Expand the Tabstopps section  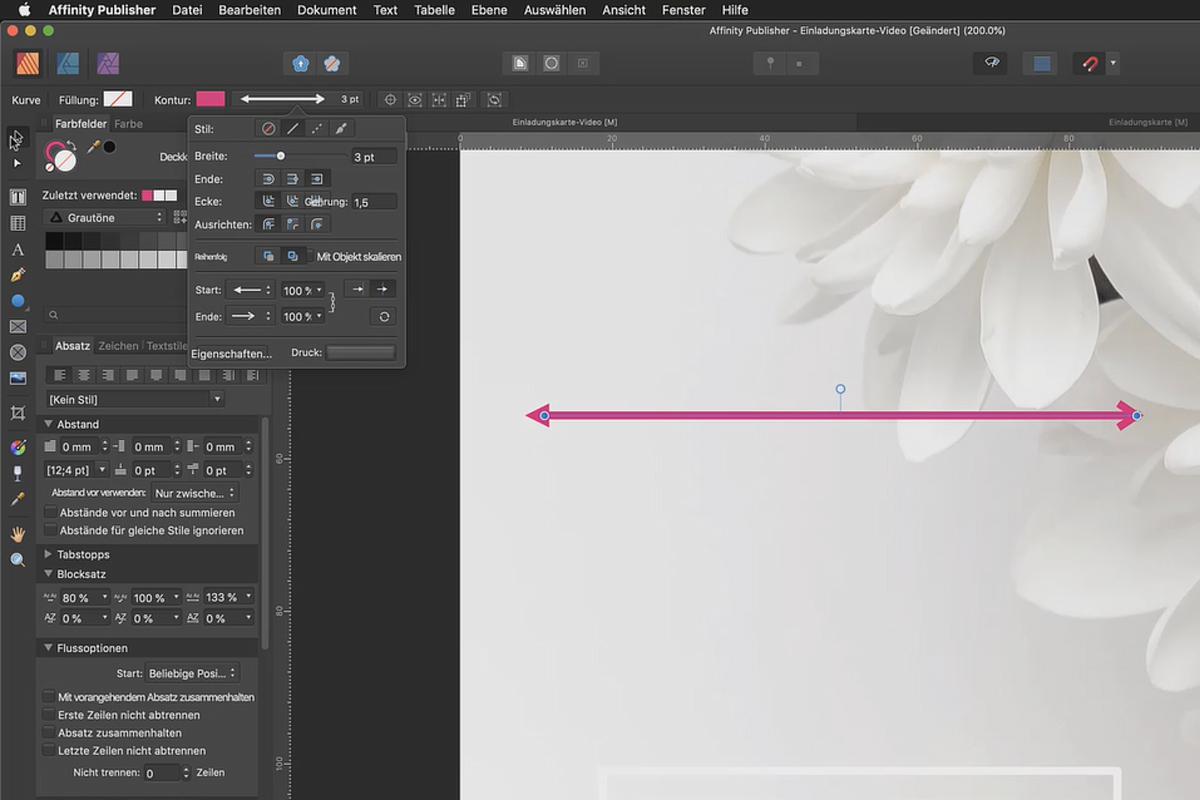pyautogui.click(x=48, y=555)
